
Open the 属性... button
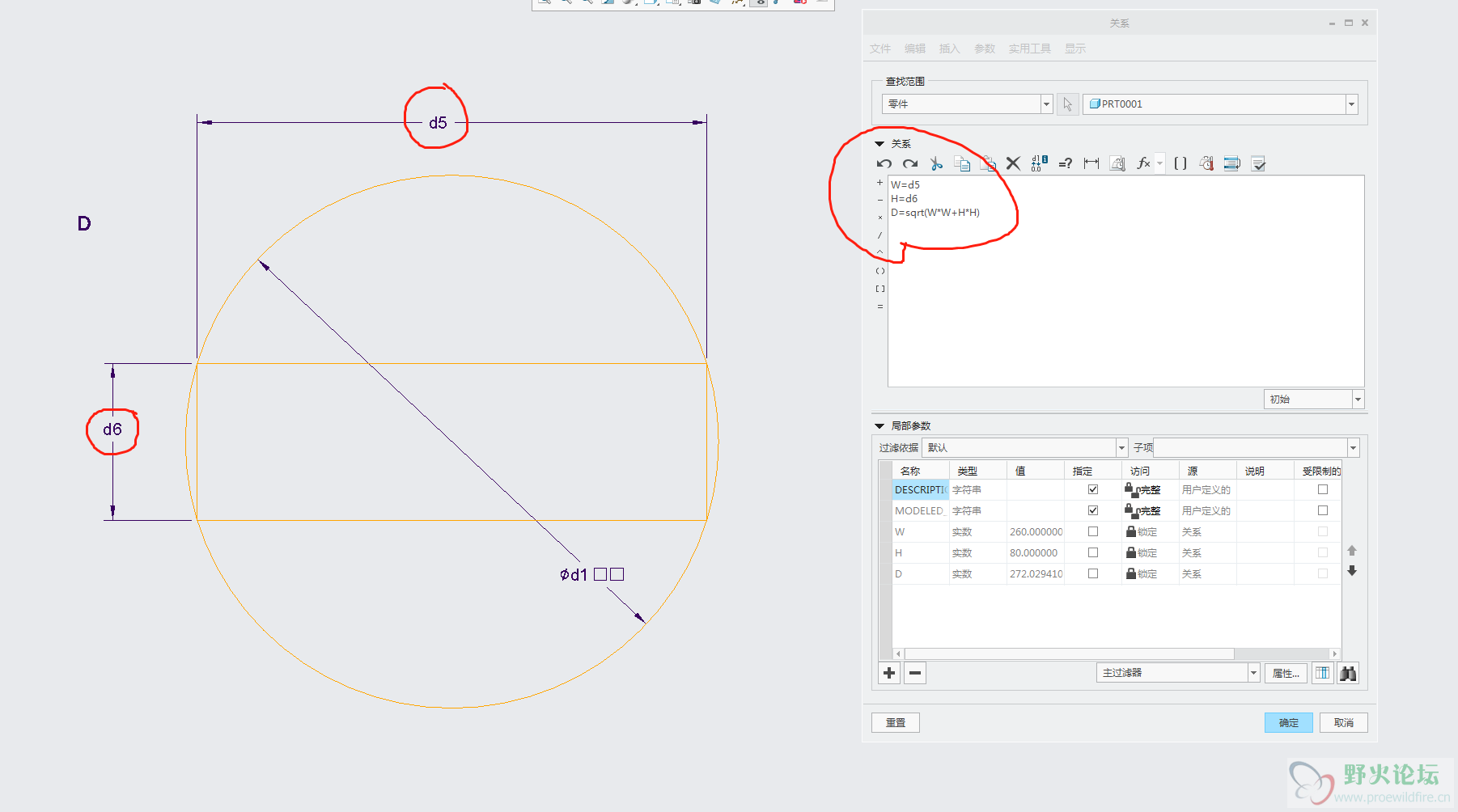click(1286, 673)
